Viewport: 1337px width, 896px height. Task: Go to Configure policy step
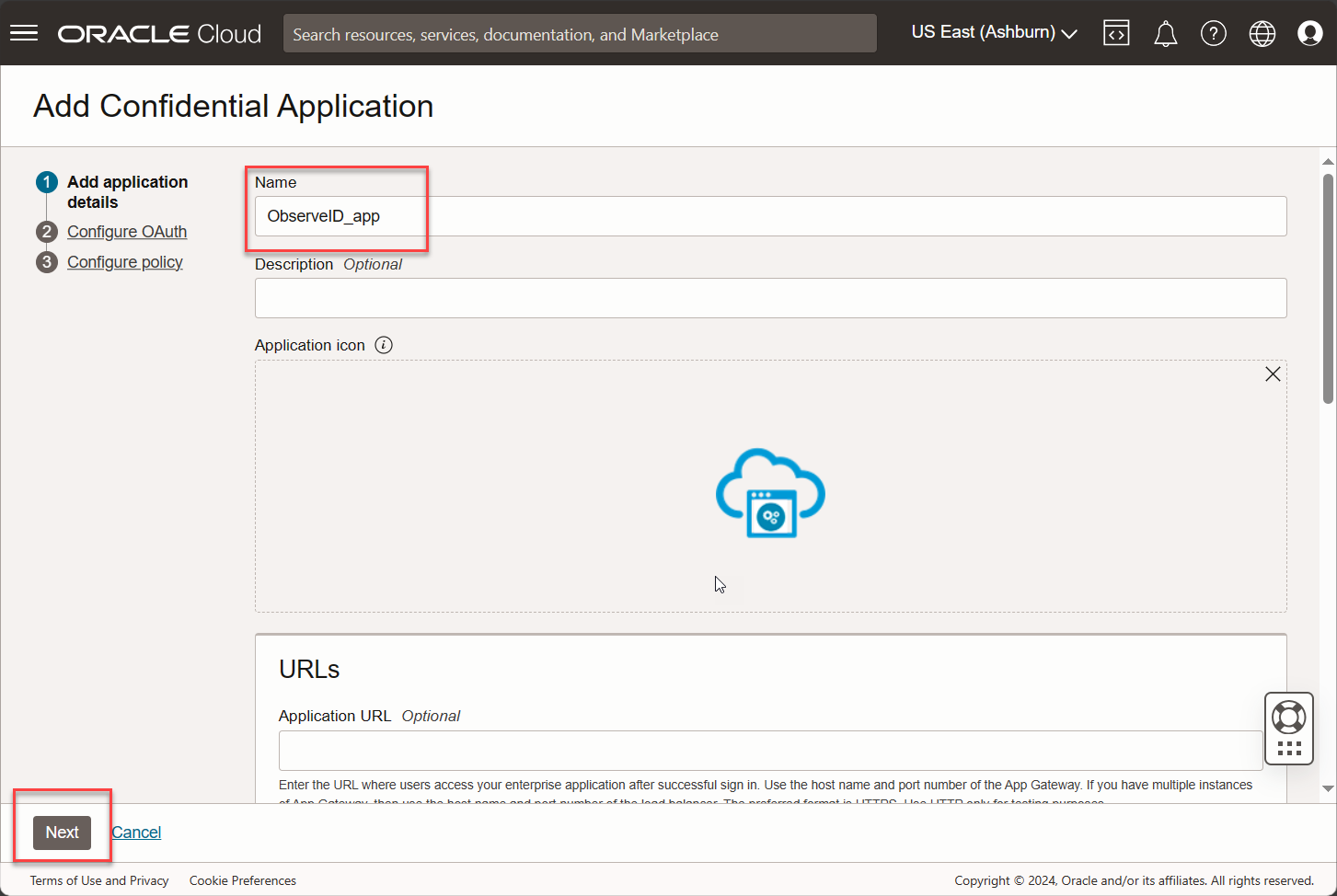tap(125, 262)
